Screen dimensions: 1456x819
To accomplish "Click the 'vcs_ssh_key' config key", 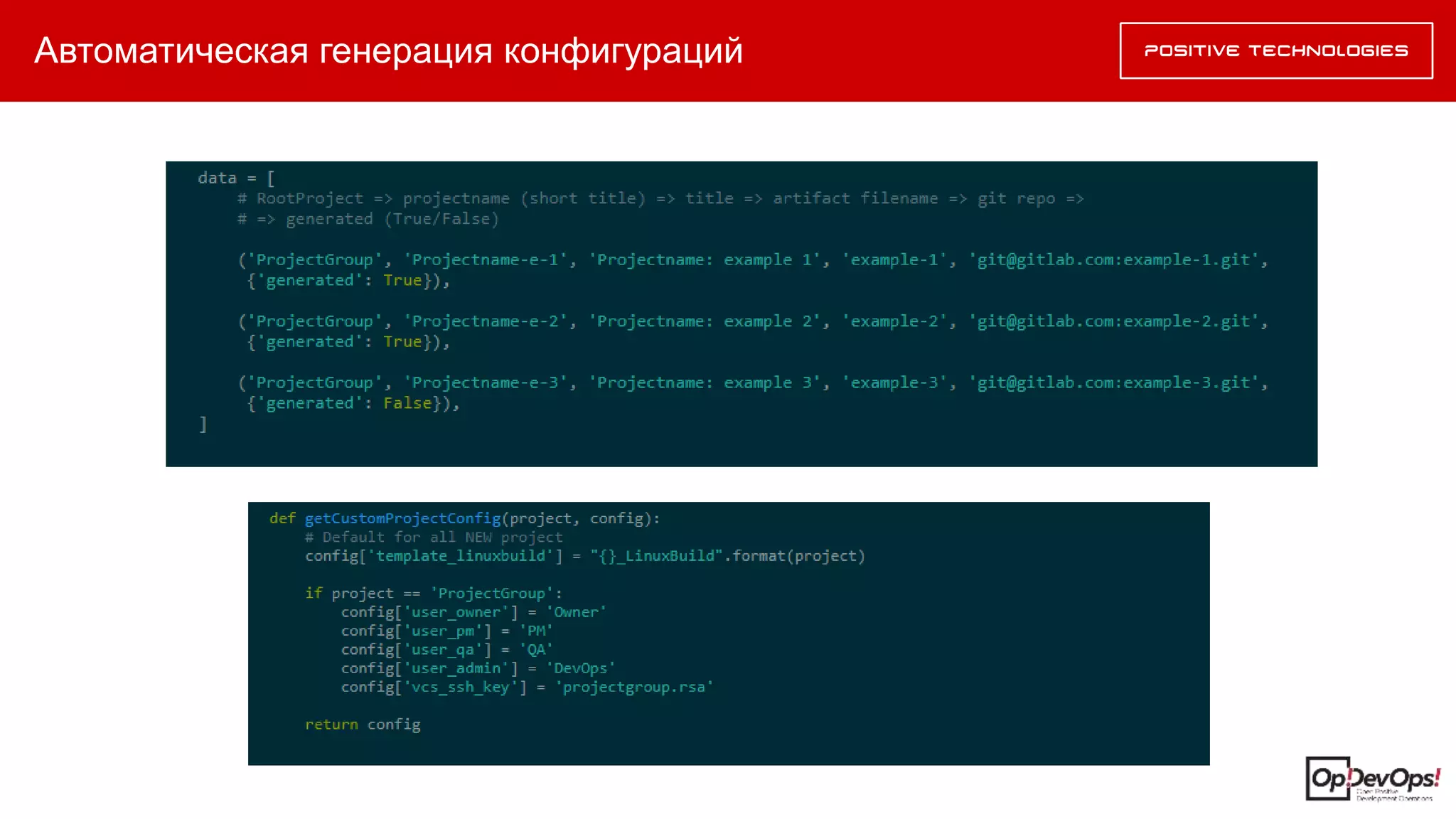I will pyautogui.click(x=461, y=687).
